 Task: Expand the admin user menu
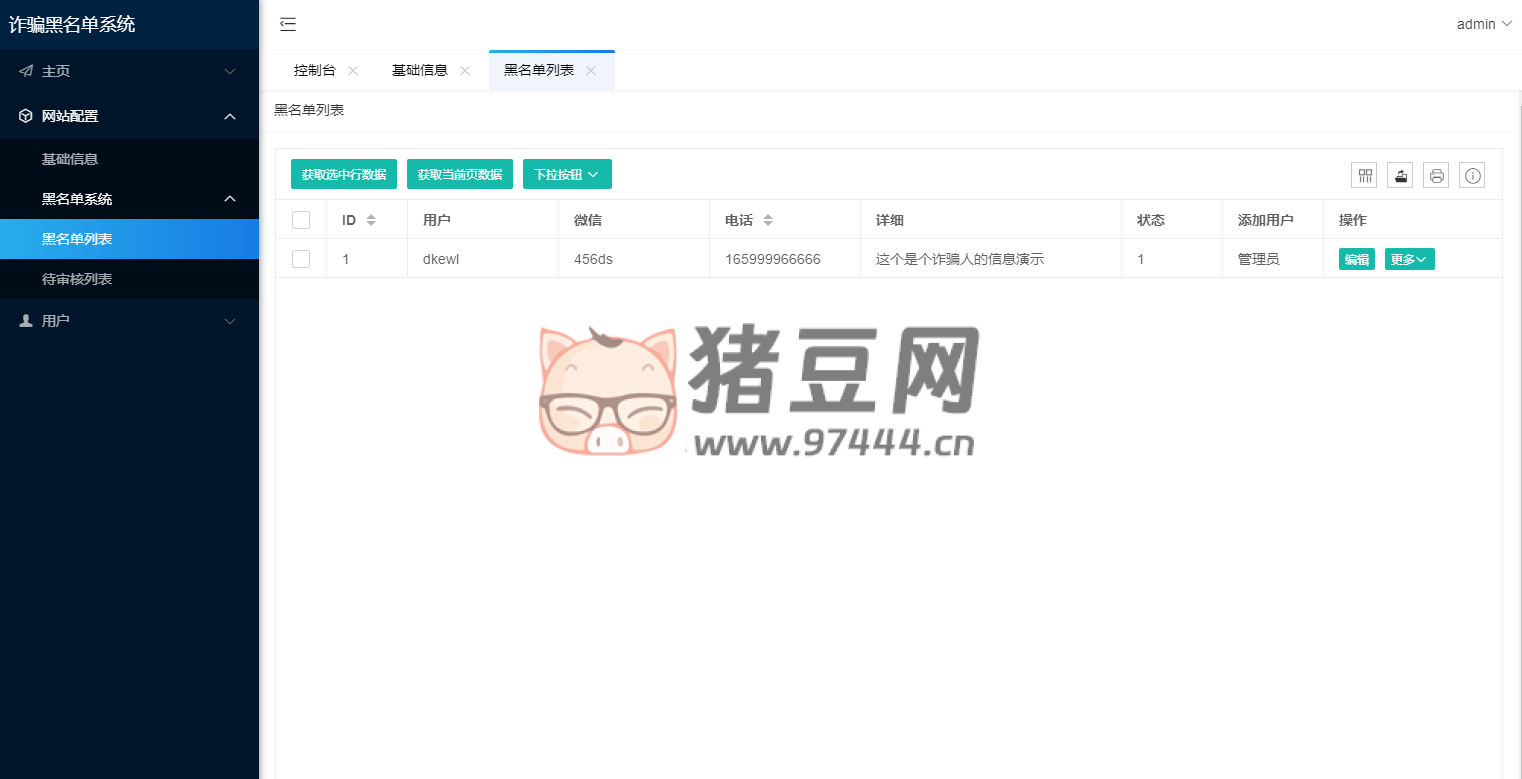[1484, 24]
